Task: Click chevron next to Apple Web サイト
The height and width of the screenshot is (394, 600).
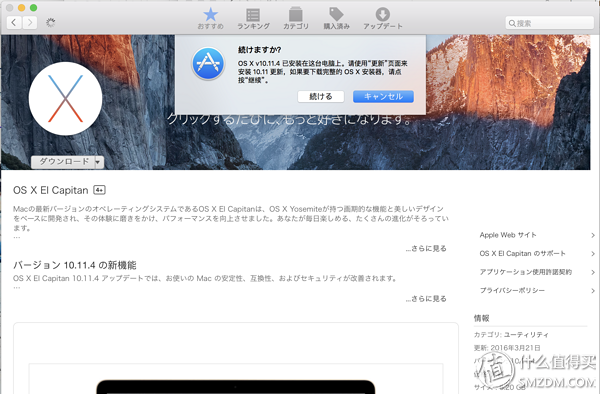Action: point(593,235)
